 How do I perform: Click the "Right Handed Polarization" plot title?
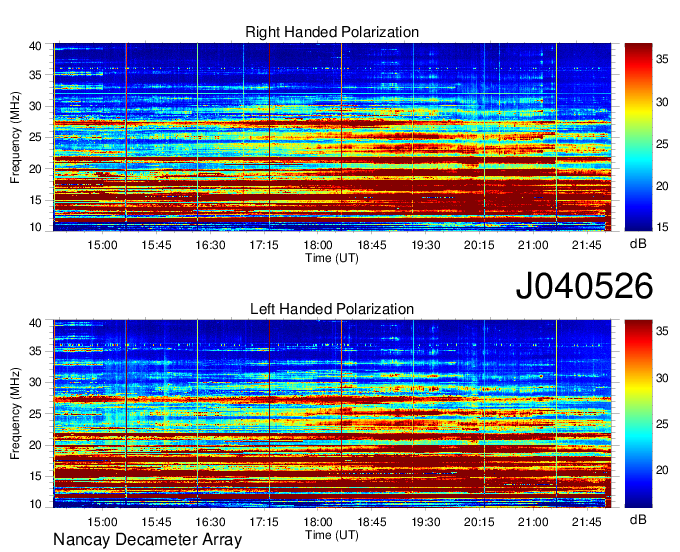[x=332, y=32]
